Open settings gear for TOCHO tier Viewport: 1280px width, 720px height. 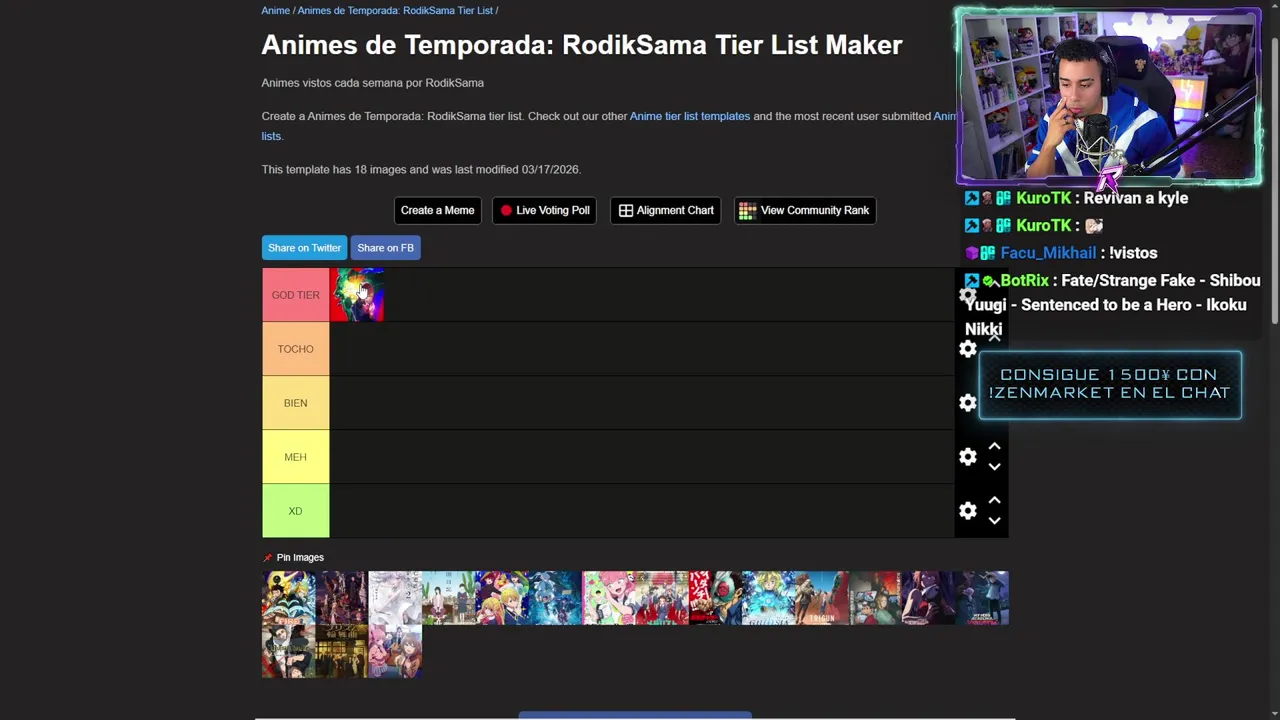[x=967, y=349]
